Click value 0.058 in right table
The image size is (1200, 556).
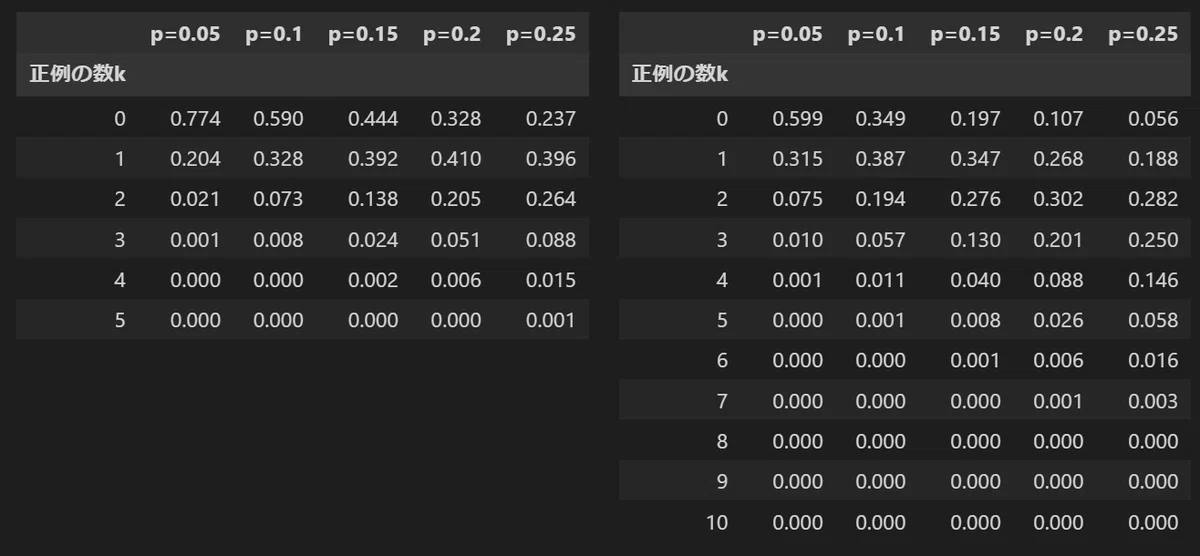click(1153, 321)
